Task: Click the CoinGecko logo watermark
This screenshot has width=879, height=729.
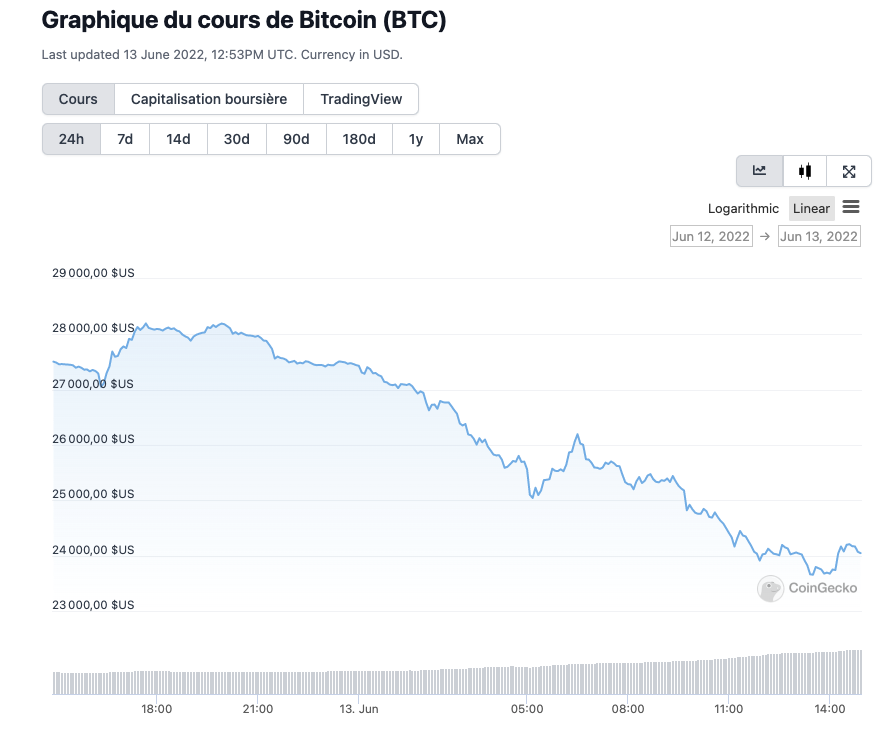Action: (807, 588)
